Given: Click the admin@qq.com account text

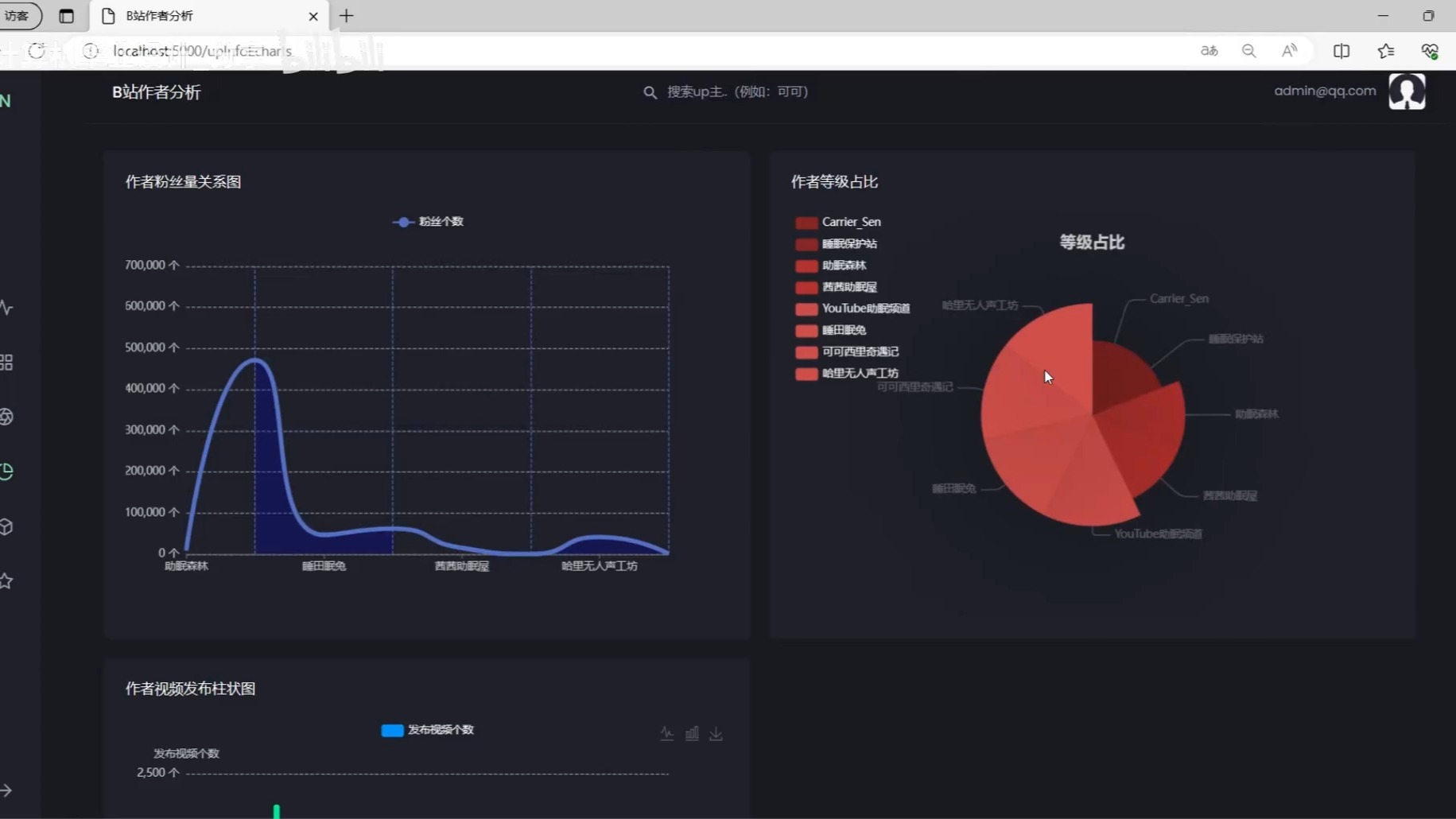Looking at the screenshot, I should 1325,91.
